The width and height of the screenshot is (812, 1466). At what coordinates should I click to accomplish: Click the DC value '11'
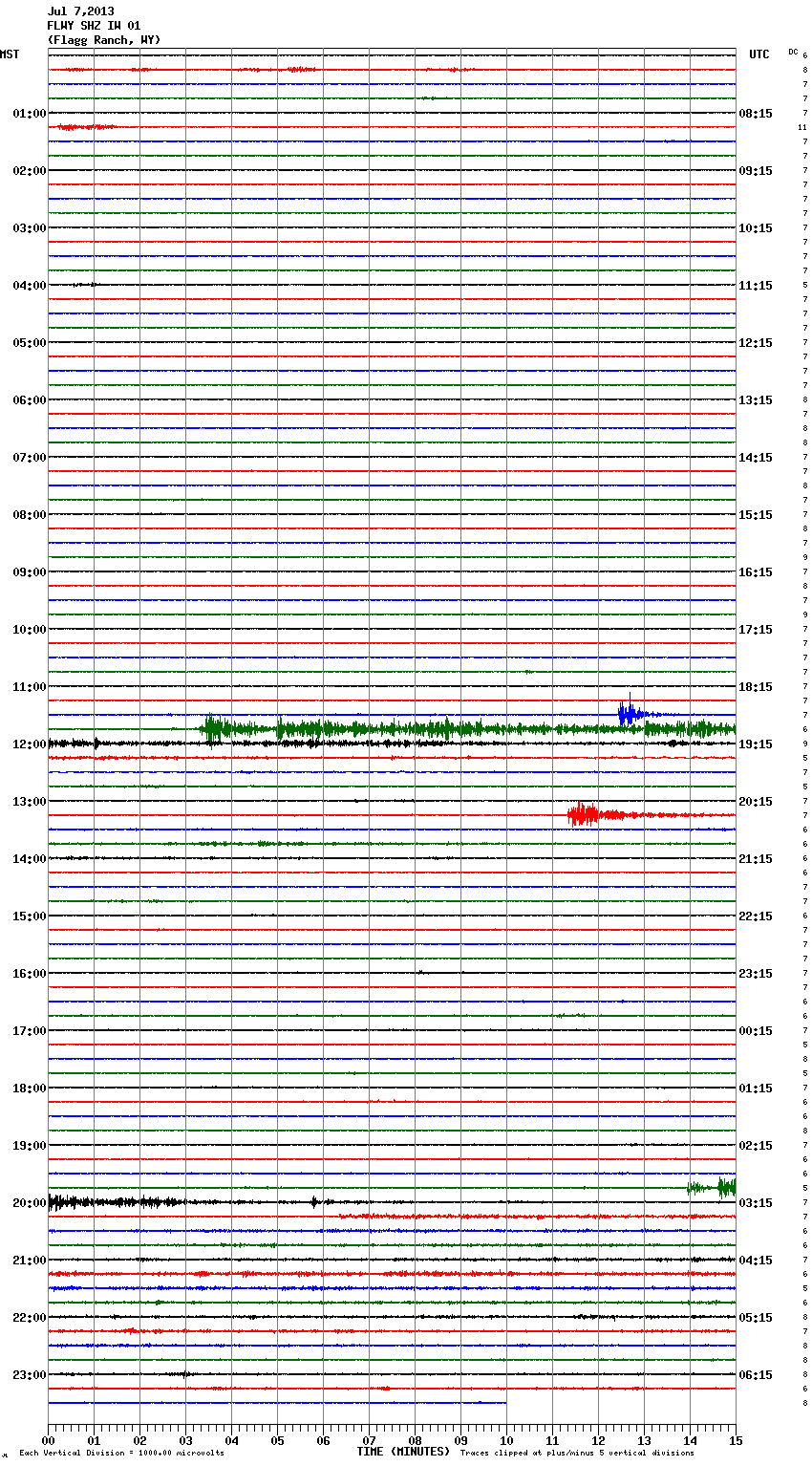(802, 128)
